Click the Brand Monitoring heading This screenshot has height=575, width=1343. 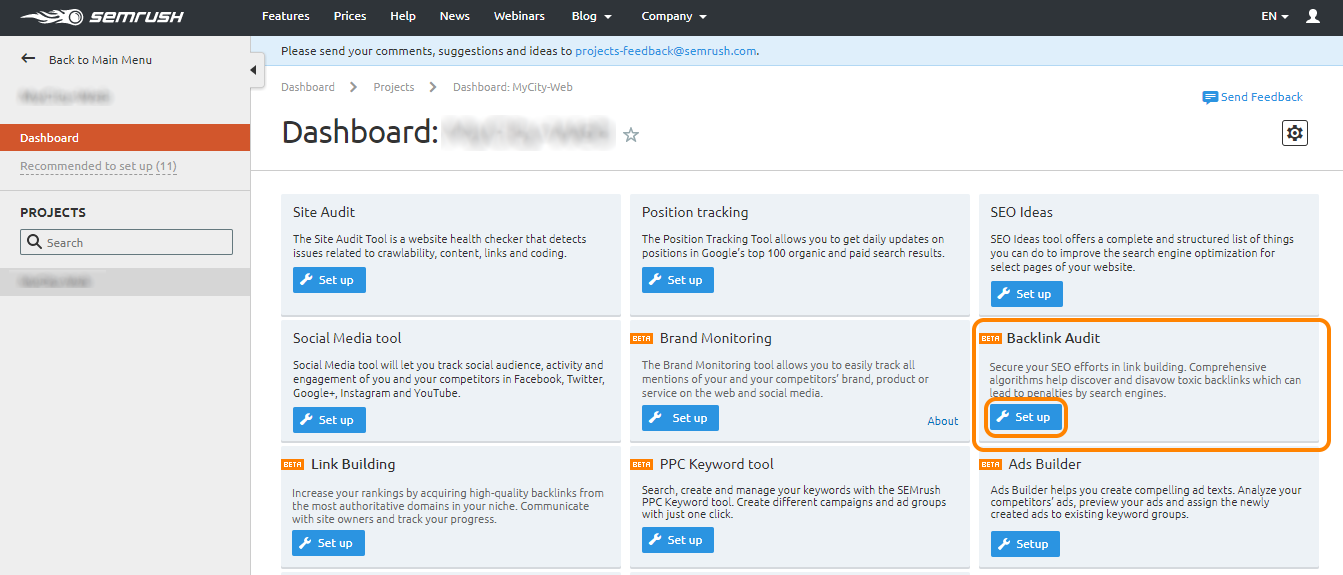point(716,338)
